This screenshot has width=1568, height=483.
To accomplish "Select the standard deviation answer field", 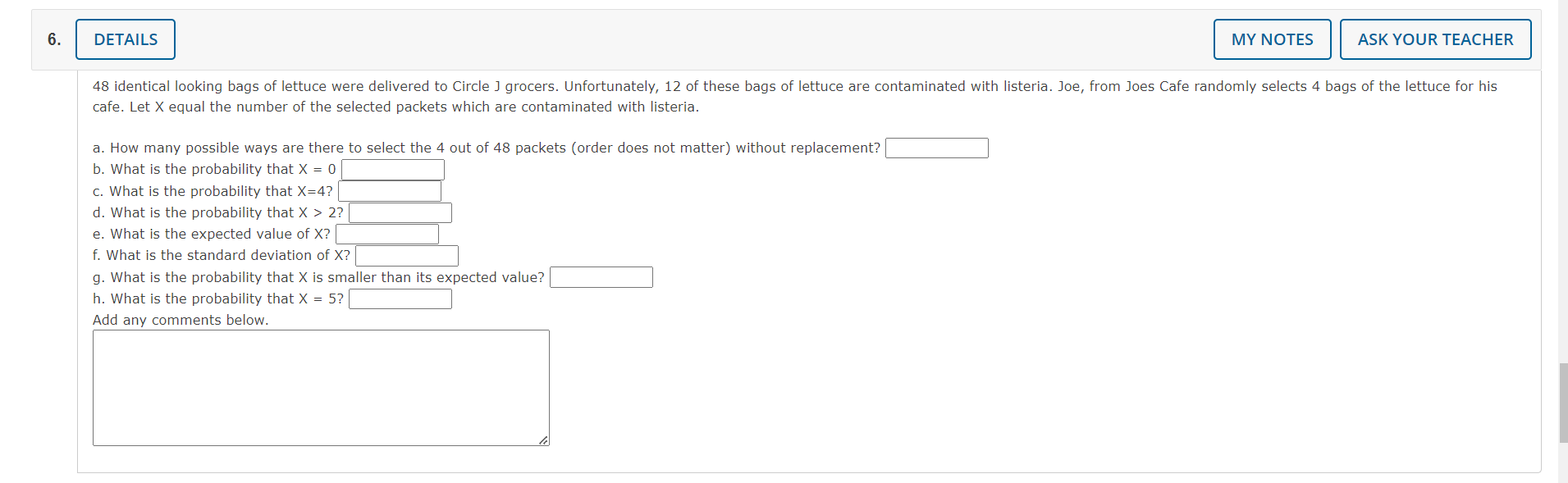I will point(406,255).
